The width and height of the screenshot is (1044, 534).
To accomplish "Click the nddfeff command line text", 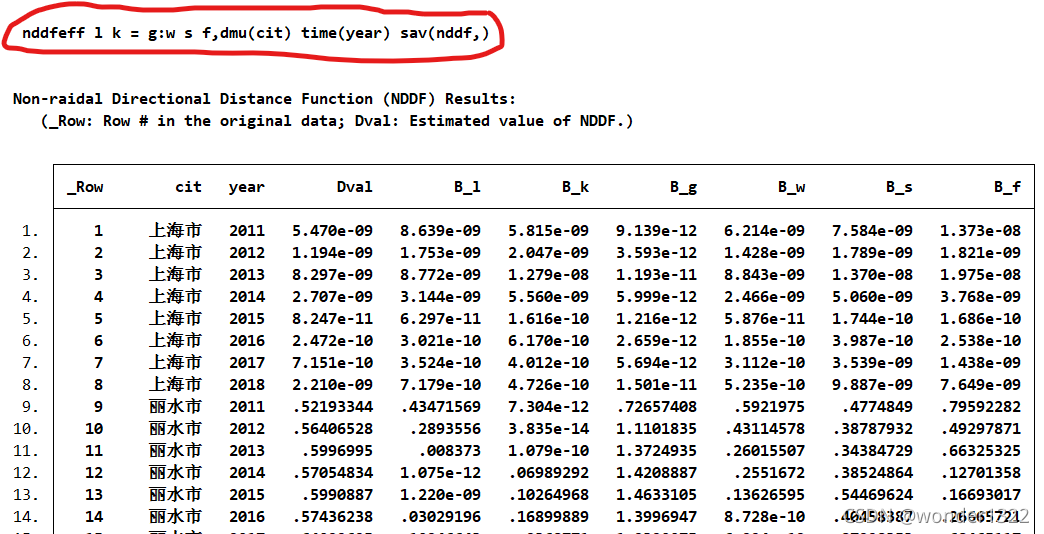I will pyautogui.click(x=255, y=33).
